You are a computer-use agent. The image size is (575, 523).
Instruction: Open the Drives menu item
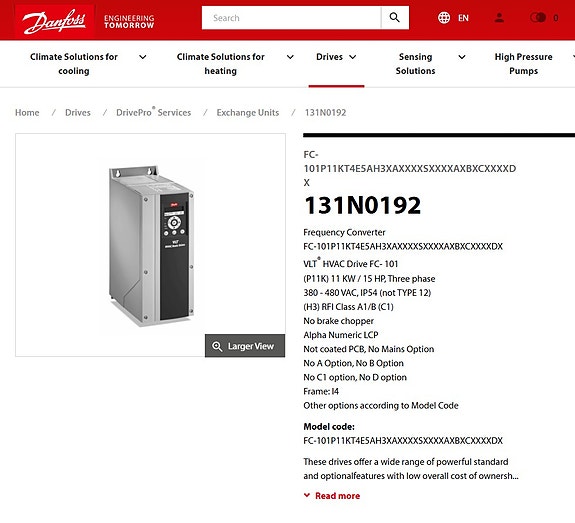pyautogui.click(x=329, y=57)
